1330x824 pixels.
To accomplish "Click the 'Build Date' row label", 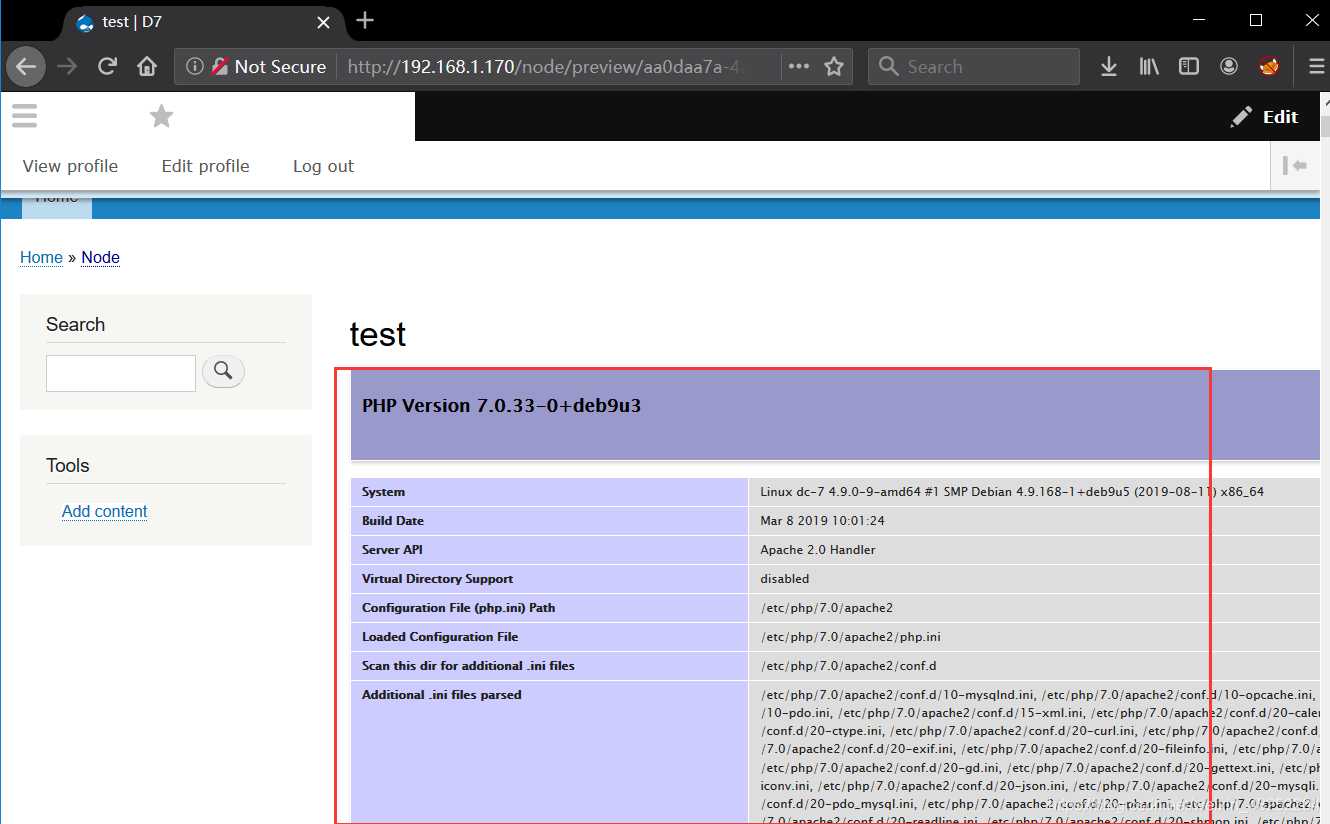I will tap(393, 521).
